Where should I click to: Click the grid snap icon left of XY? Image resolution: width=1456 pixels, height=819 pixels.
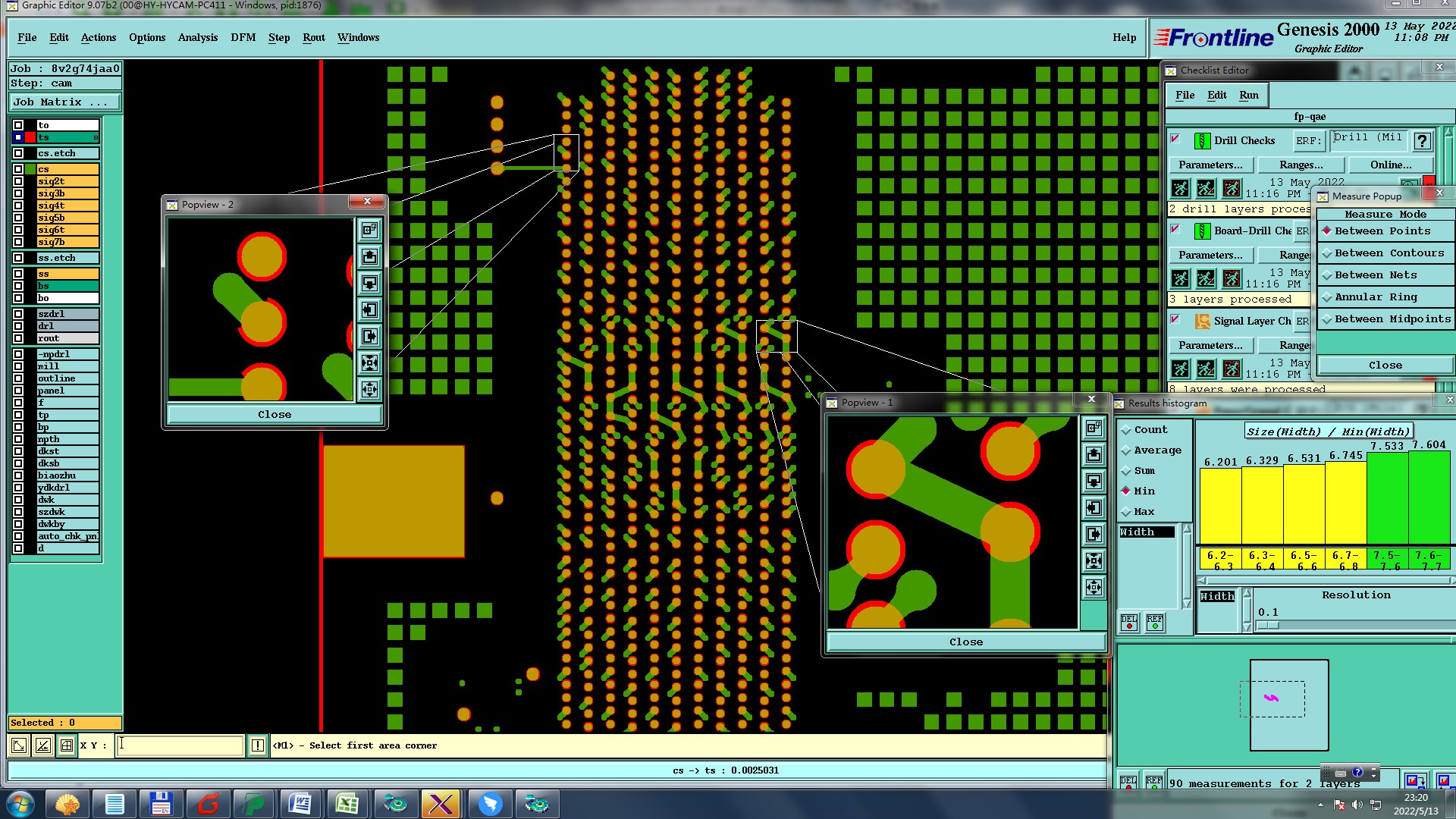point(67,745)
